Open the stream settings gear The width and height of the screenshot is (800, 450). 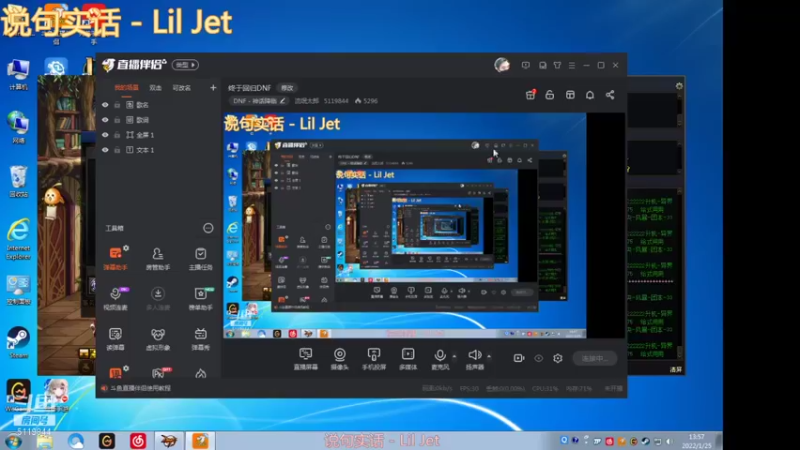[x=558, y=358]
